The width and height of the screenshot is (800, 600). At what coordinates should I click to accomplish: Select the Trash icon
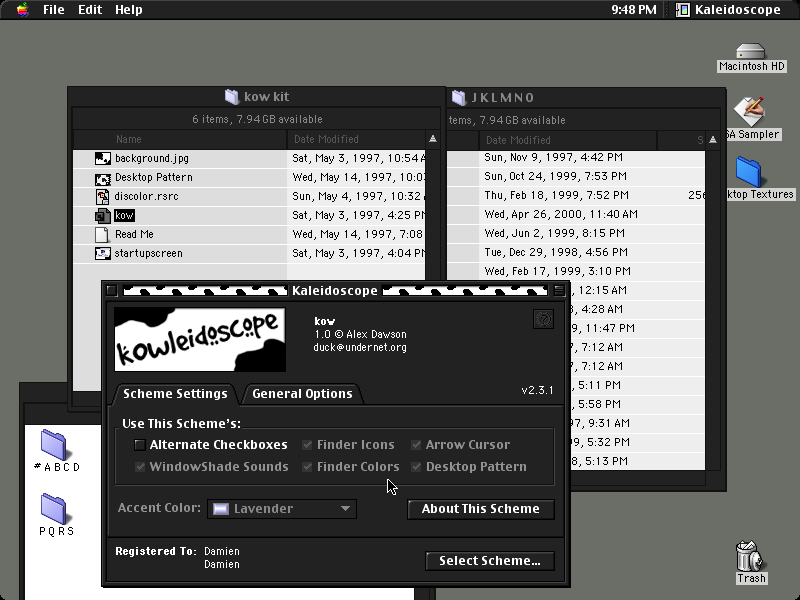point(749,556)
